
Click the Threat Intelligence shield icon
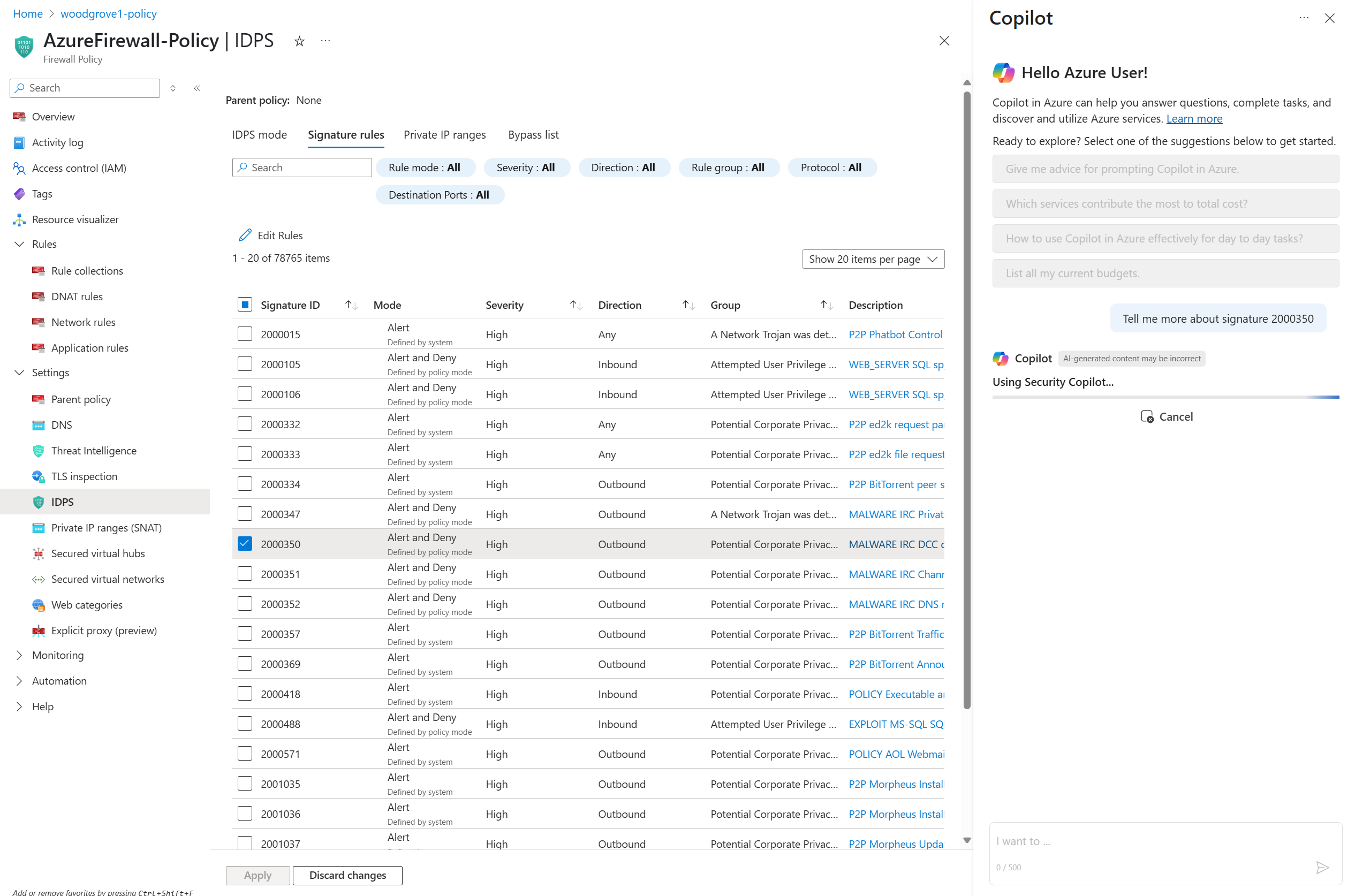pos(39,451)
